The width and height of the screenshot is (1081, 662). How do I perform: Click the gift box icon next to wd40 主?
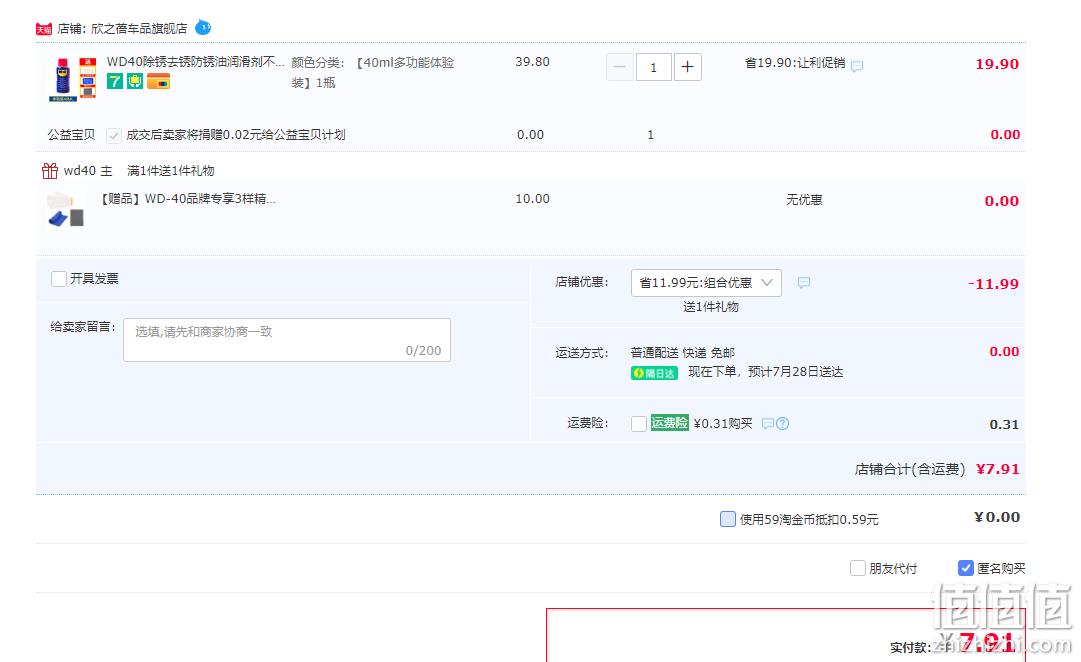[50, 170]
